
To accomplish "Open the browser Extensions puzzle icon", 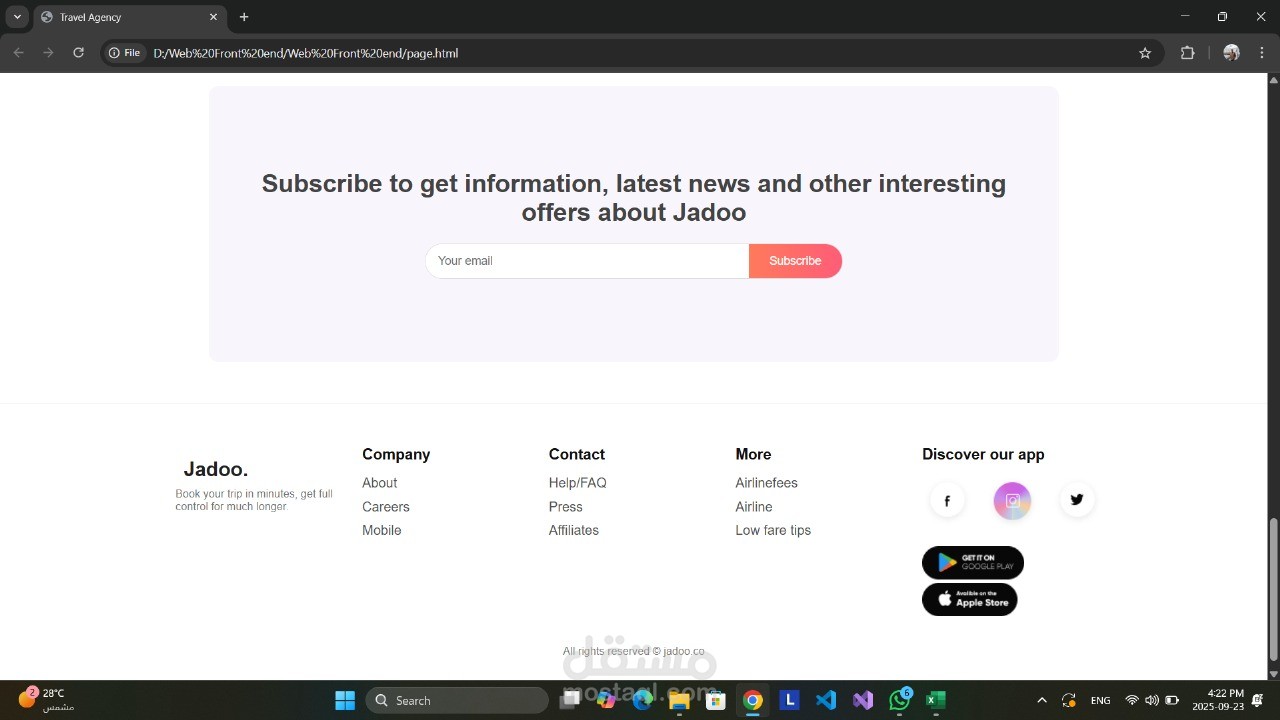I will coord(1188,53).
